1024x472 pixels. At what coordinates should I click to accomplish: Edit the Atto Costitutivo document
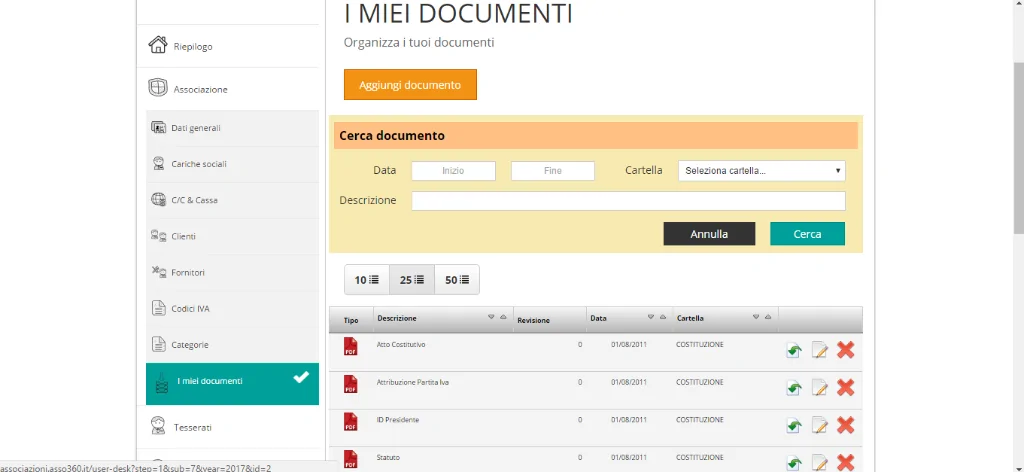point(820,351)
